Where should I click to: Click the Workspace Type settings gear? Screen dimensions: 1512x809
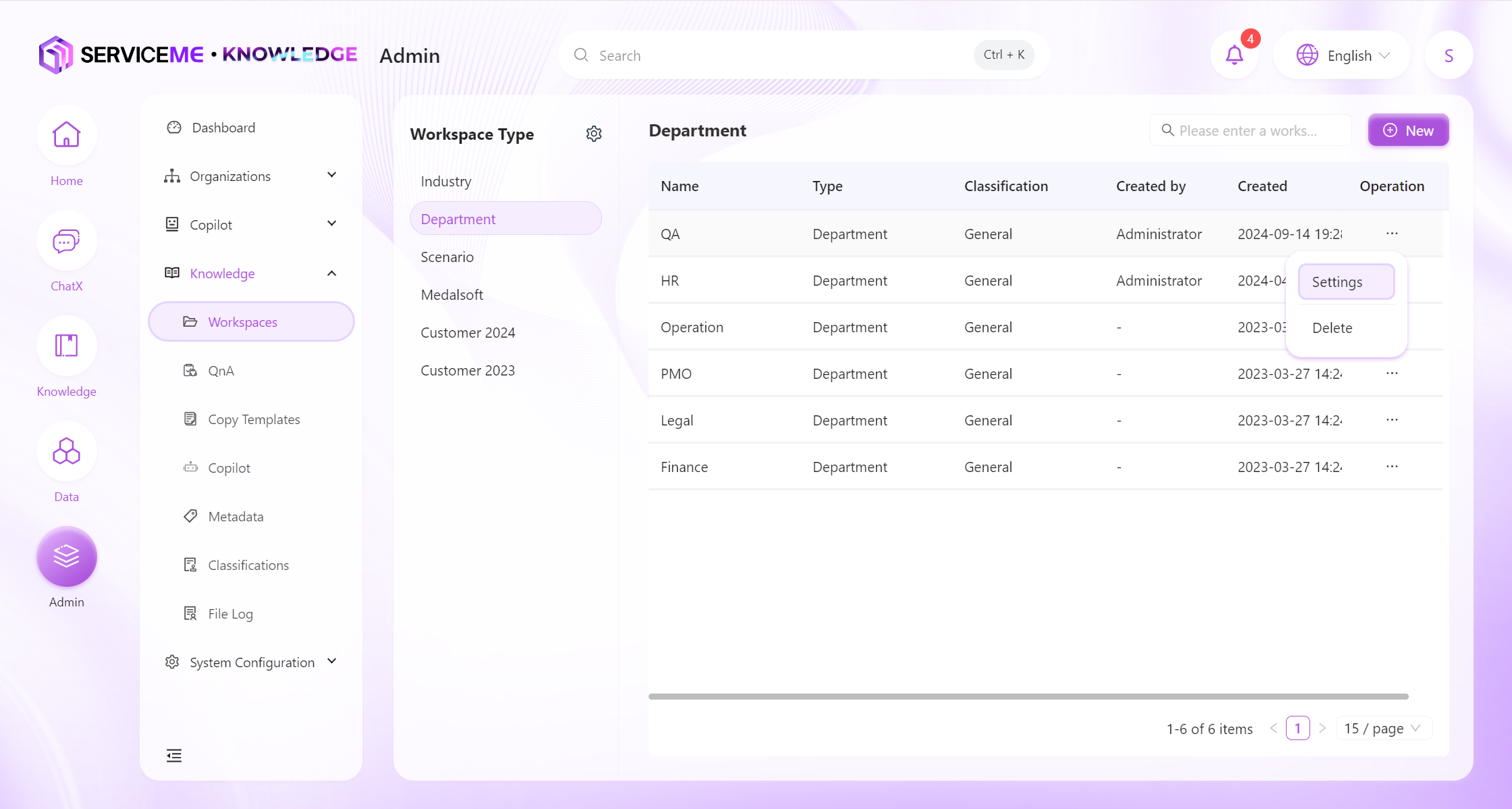click(594, 134)
